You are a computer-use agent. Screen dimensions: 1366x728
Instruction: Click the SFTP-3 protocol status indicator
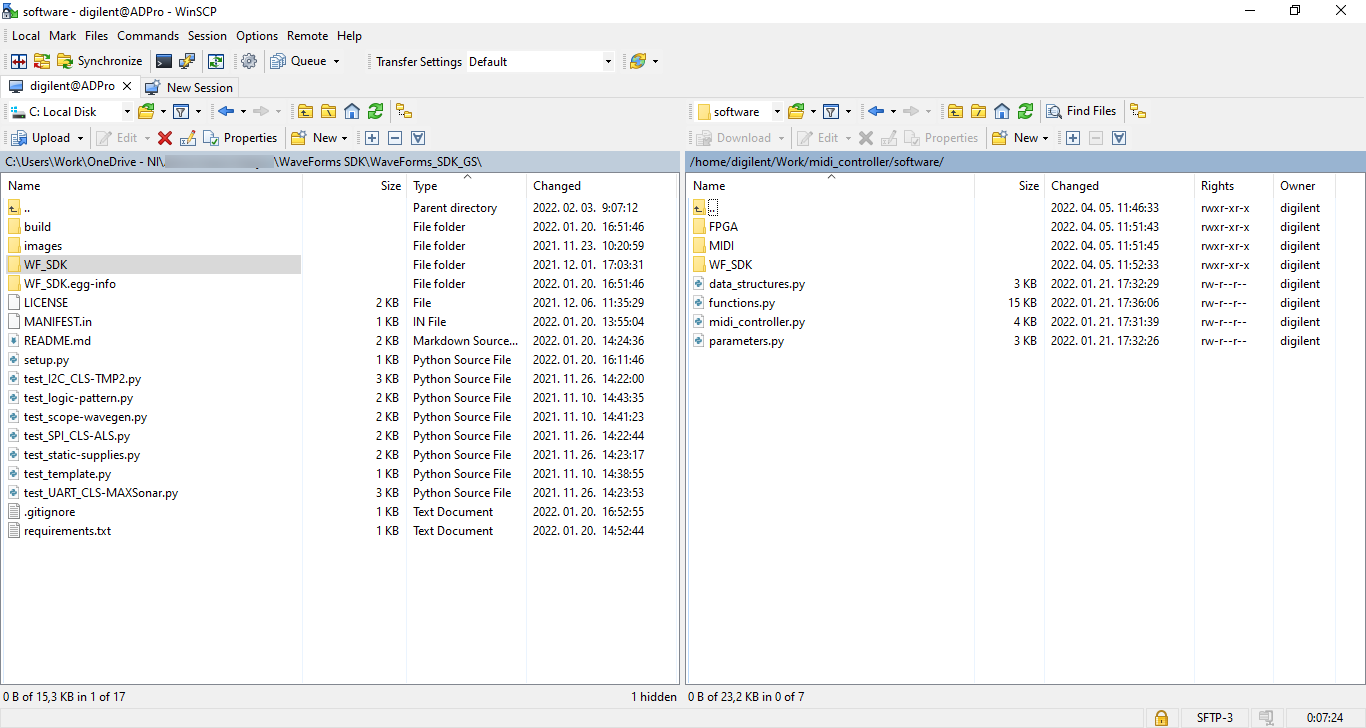click(1215, 718)
